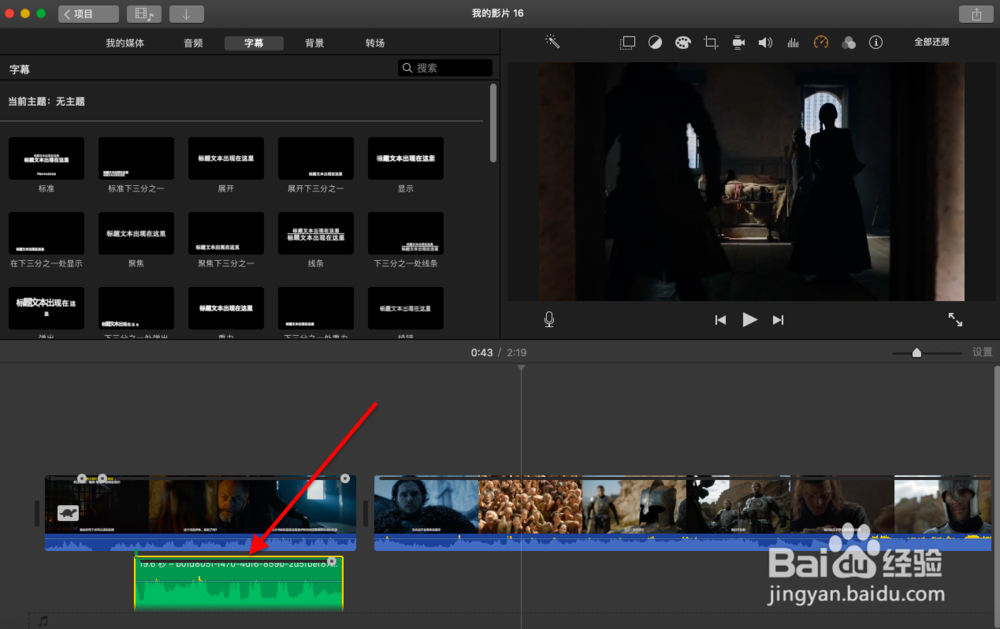
Task: Click the magic wand auto-enhance icon
Action: [x=552, y=42]
